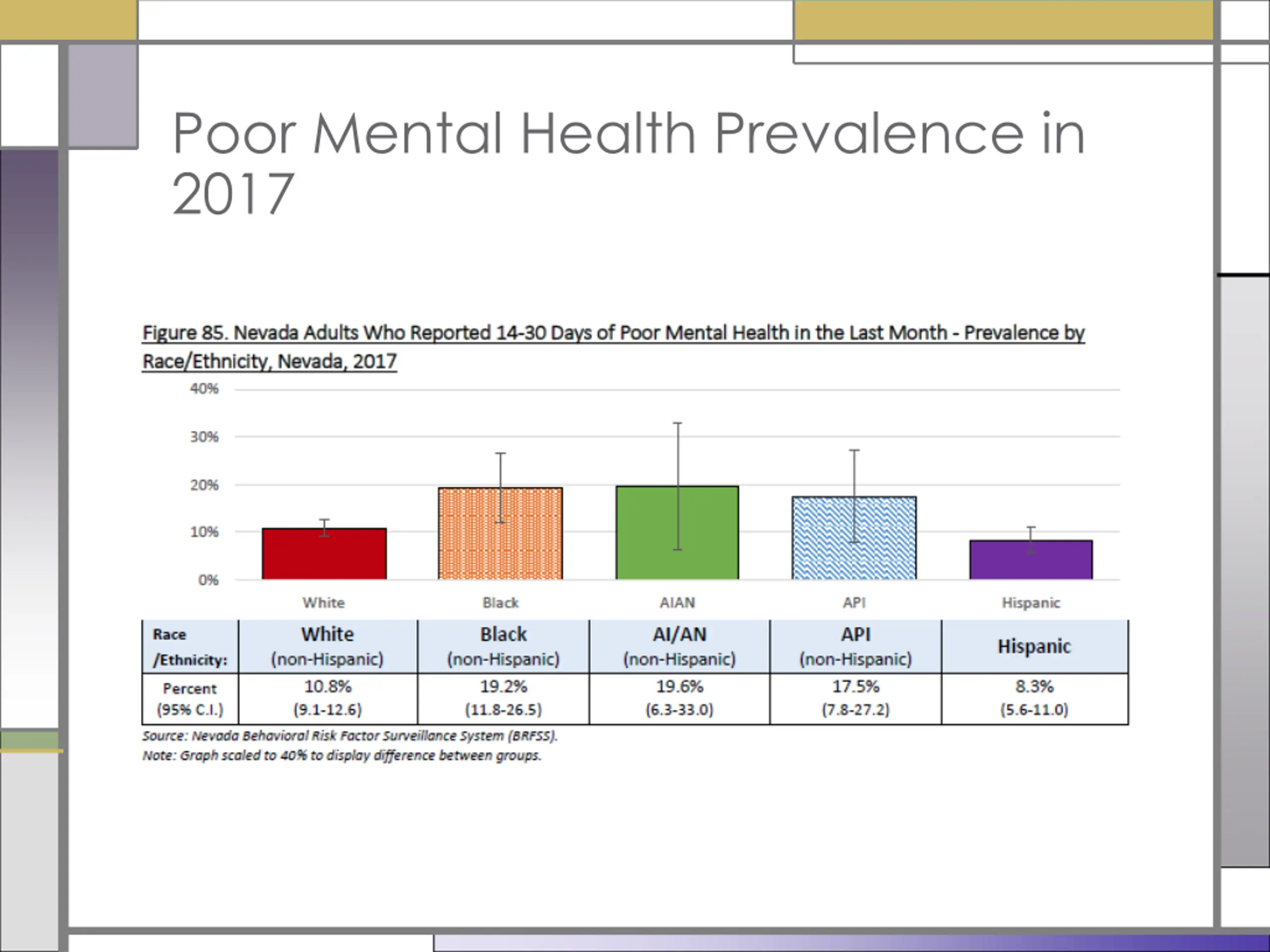
Task: Click the 'Percent (95% C.I.)' row label
Action: [x=190, y=699]
